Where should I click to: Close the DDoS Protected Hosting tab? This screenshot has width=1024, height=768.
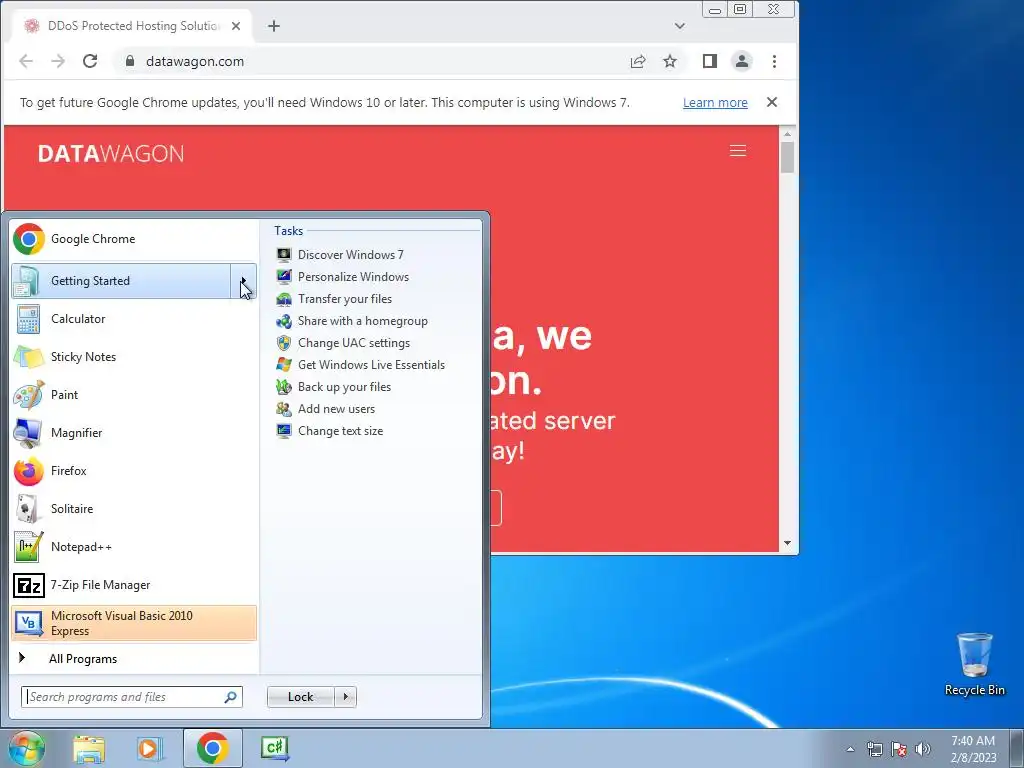click(x=236, y=26)
